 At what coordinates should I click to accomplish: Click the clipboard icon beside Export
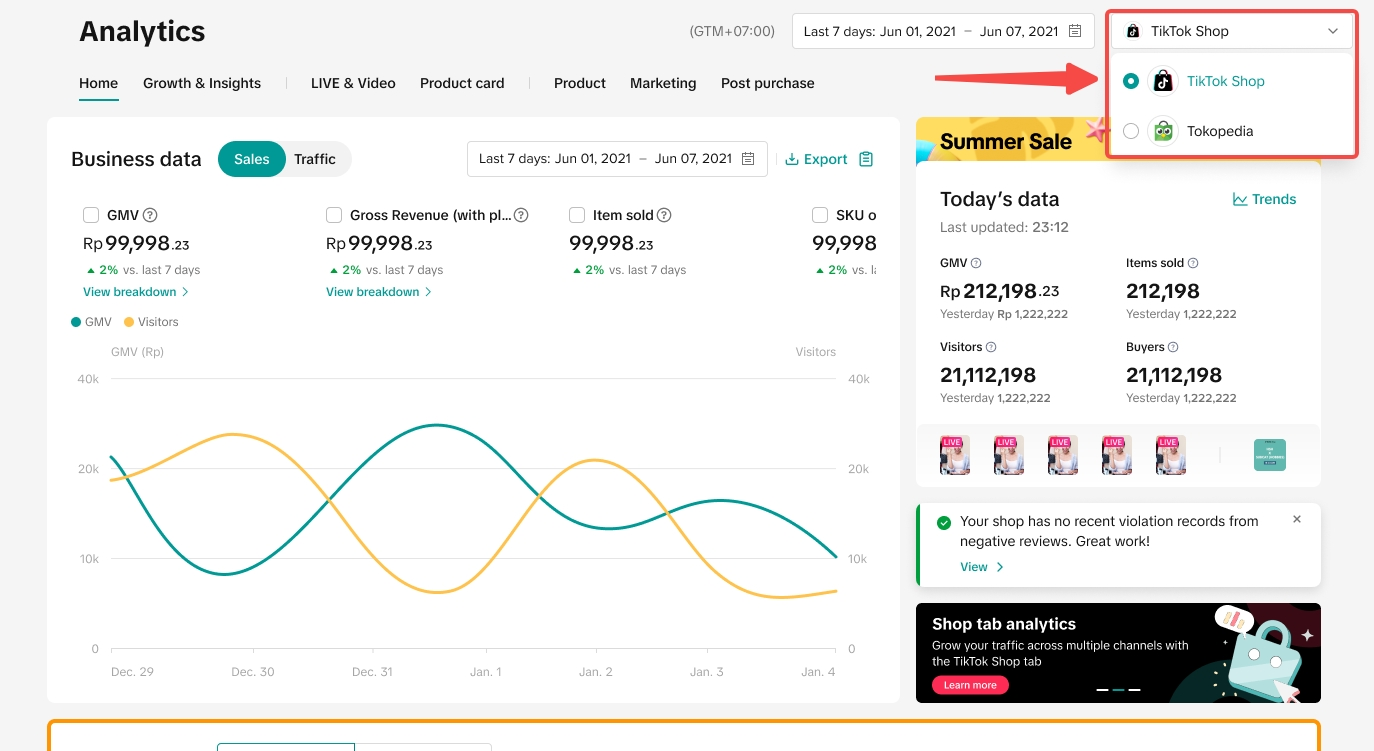tap(866, 159)
